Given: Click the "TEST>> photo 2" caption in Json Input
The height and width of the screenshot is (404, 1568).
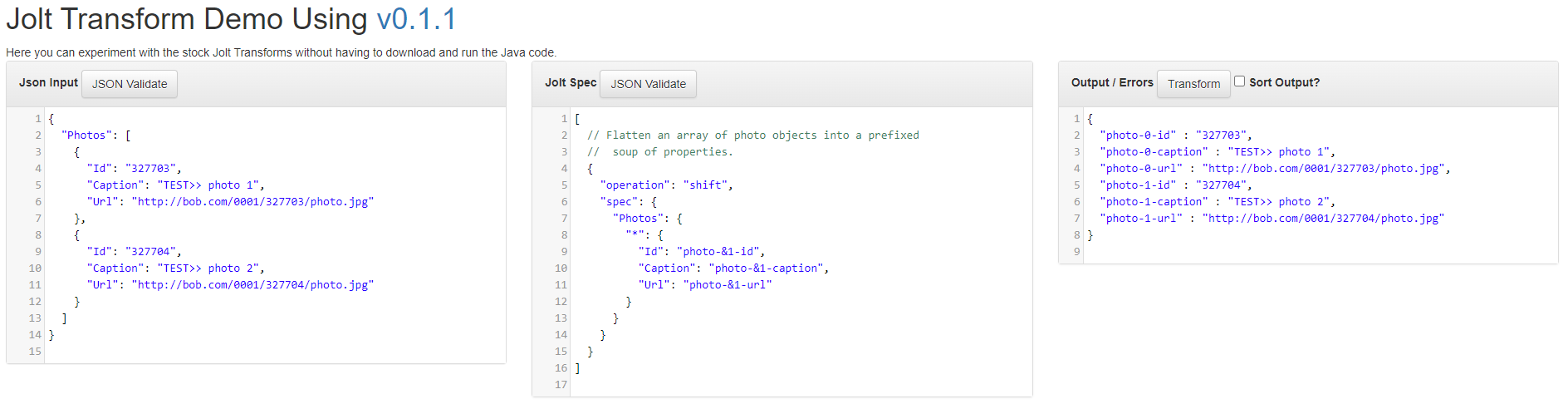Looking at the screenshot, I should 210,269.
